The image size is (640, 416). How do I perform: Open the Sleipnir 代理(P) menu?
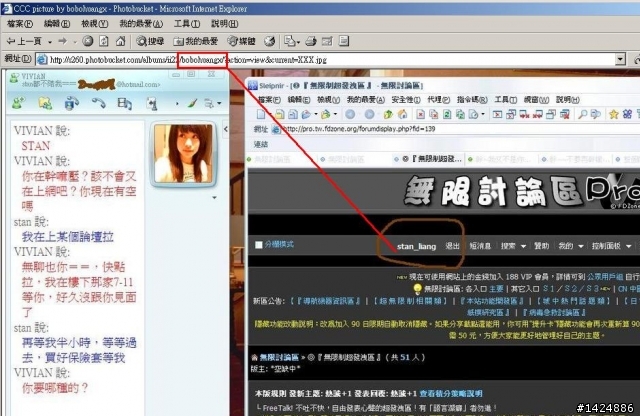[x=438, y=99]
